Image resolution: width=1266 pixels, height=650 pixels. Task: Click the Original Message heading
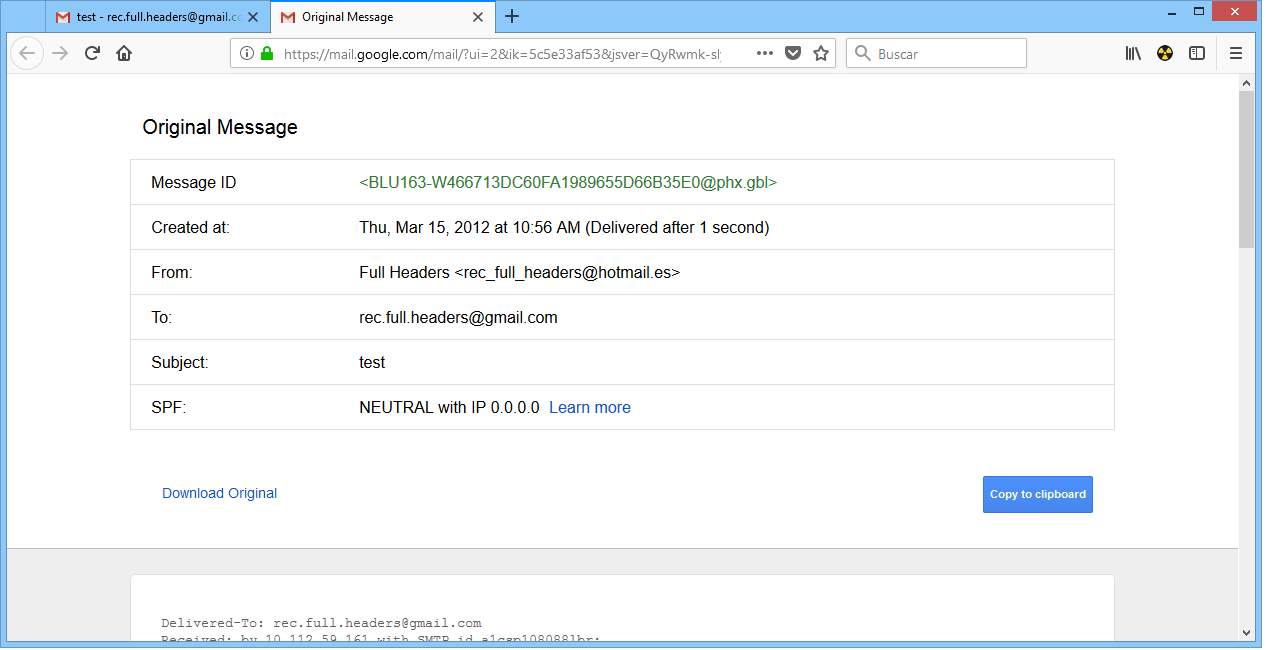[220, 127]
